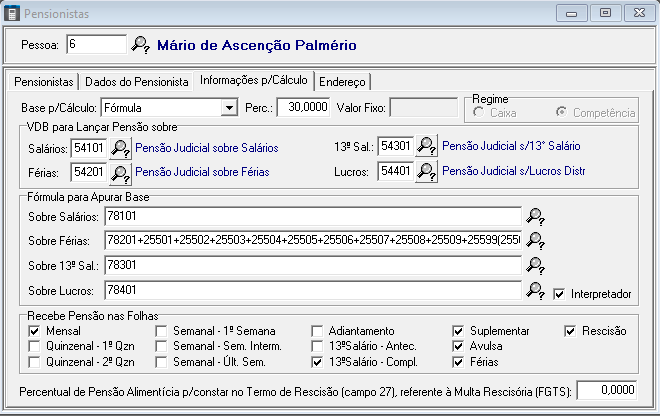This screenshot has height=416, width=660.
Task: Uncheck 13ºSalário - Compl. checkbox
Action: coord(317,362)
